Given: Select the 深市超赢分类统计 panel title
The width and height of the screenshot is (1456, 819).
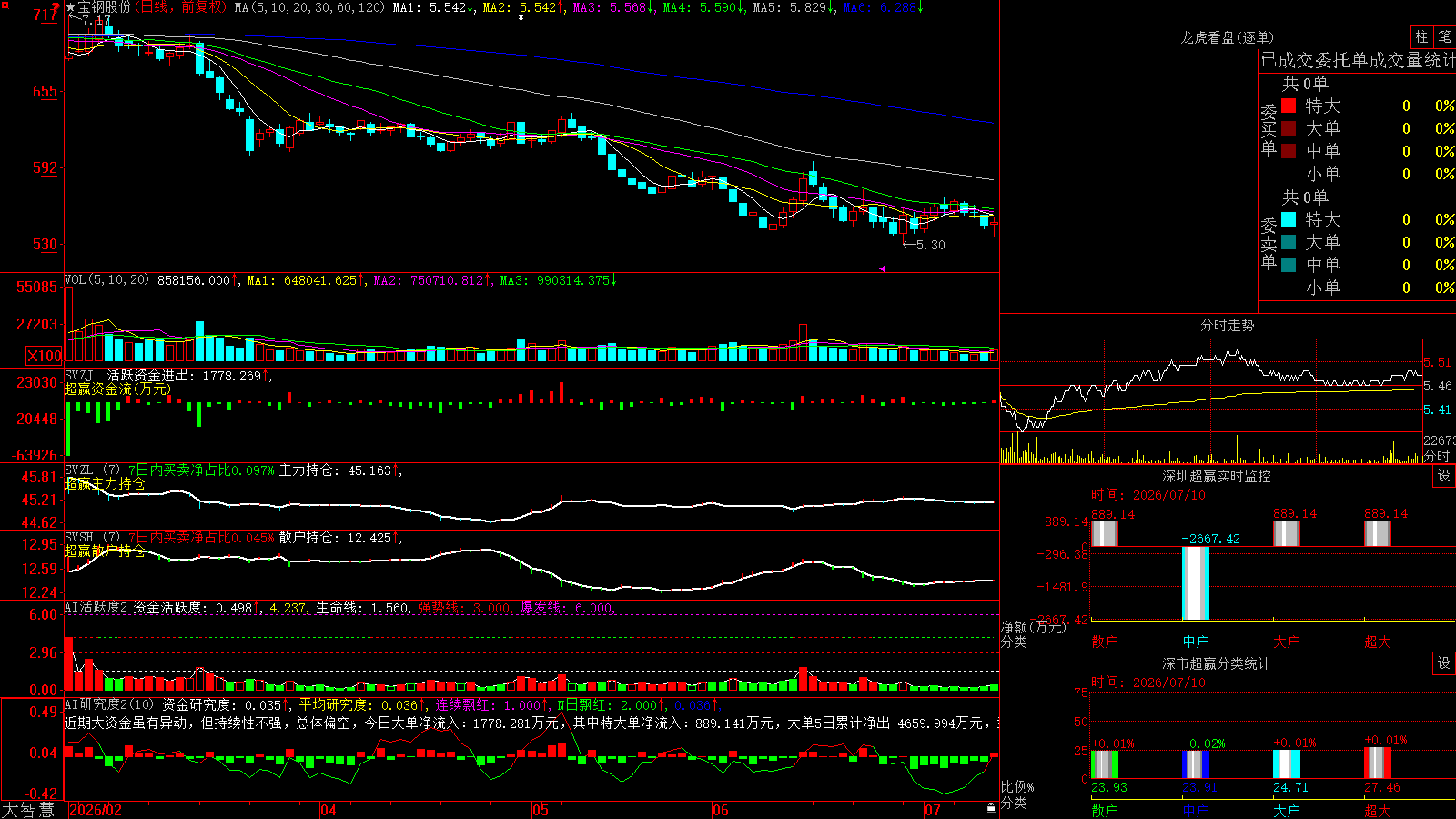Looking at the screenshot, I should point(1217,663).
